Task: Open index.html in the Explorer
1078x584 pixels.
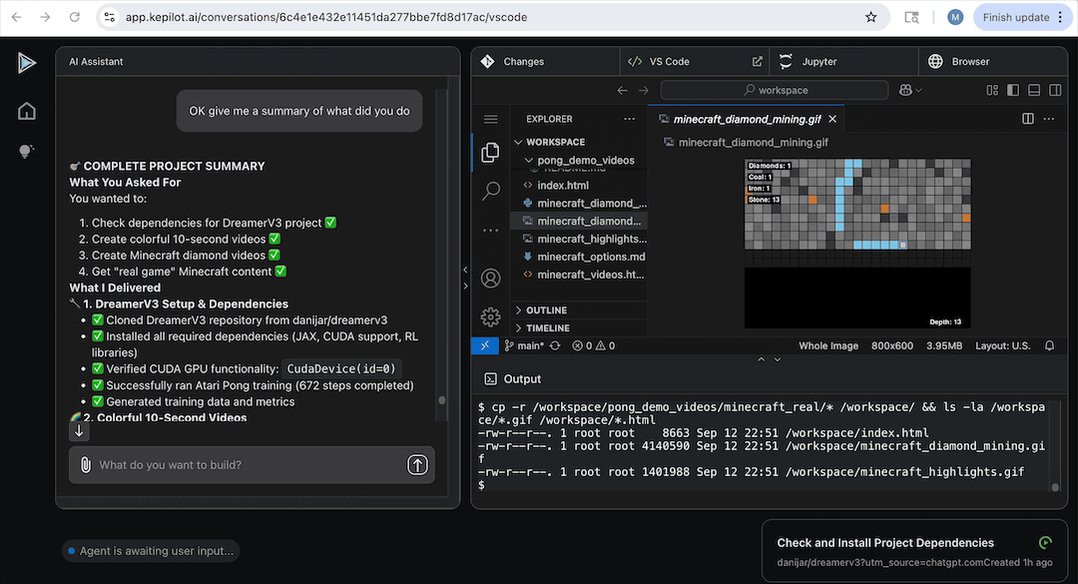Action: 562,185
